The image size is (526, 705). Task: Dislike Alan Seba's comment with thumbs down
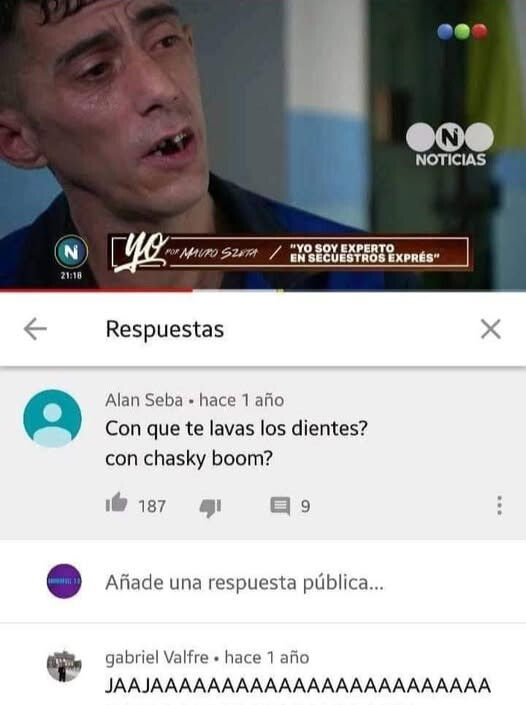210,507
